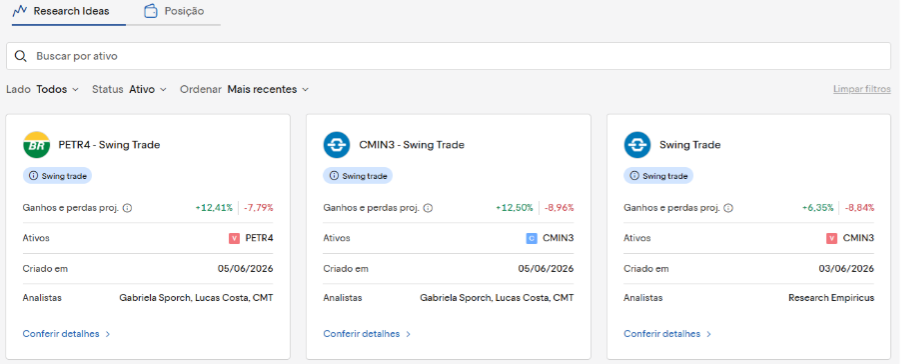Click the search magnifier icon
The height and width of the screenshot is (364, 901).
(21, 56)
